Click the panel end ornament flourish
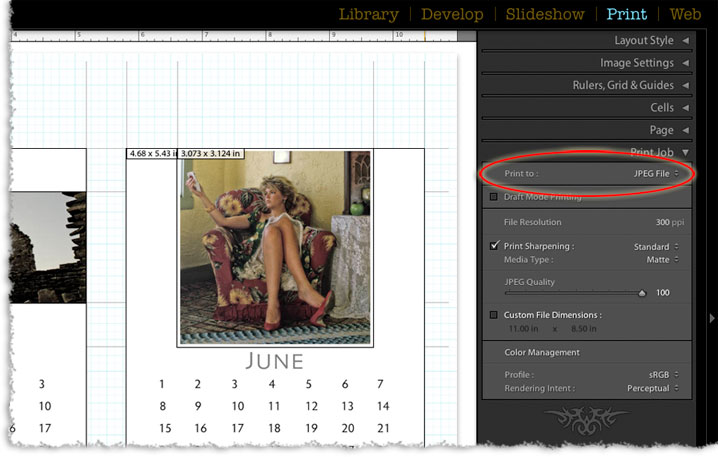The image size is (718, 457). click(585, 419)
